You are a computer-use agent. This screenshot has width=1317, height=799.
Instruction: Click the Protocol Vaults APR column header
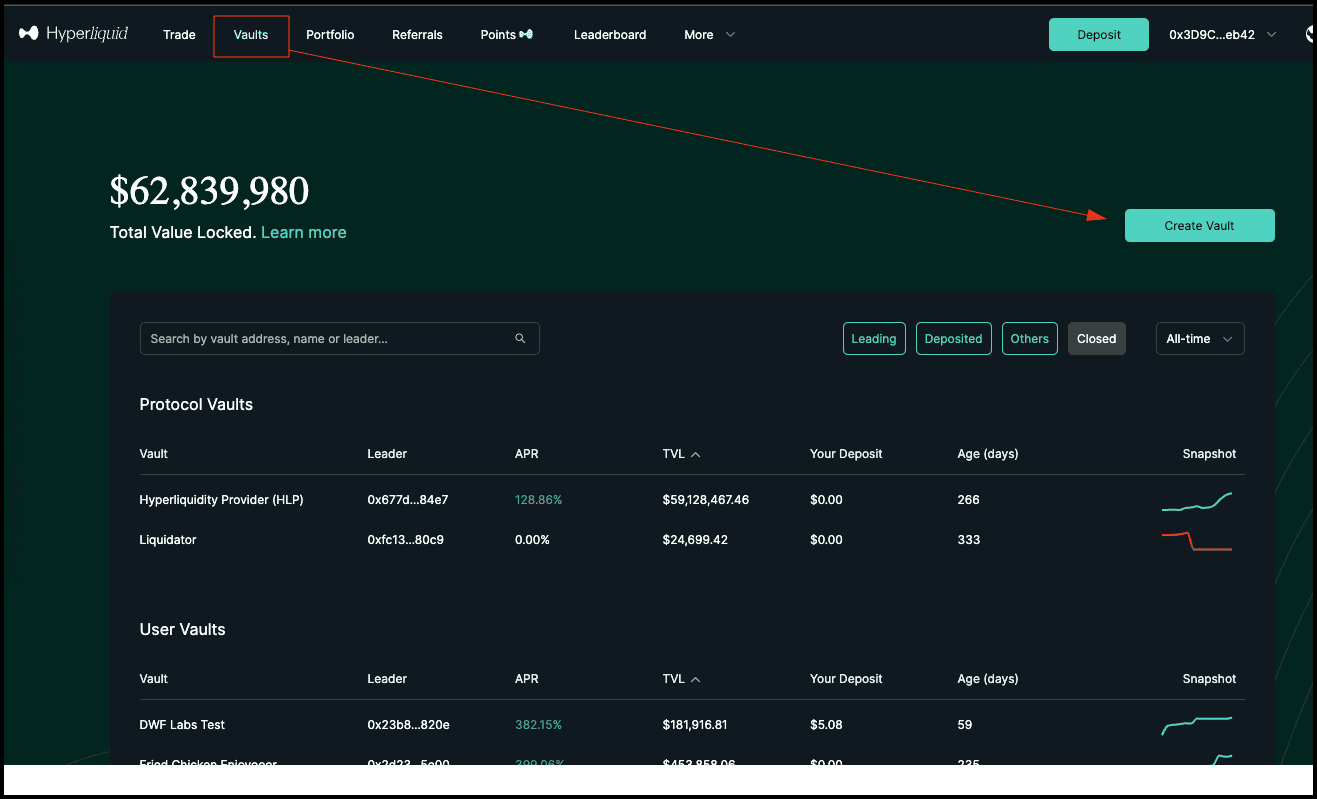pyautogui.click(x=527, y=454)
